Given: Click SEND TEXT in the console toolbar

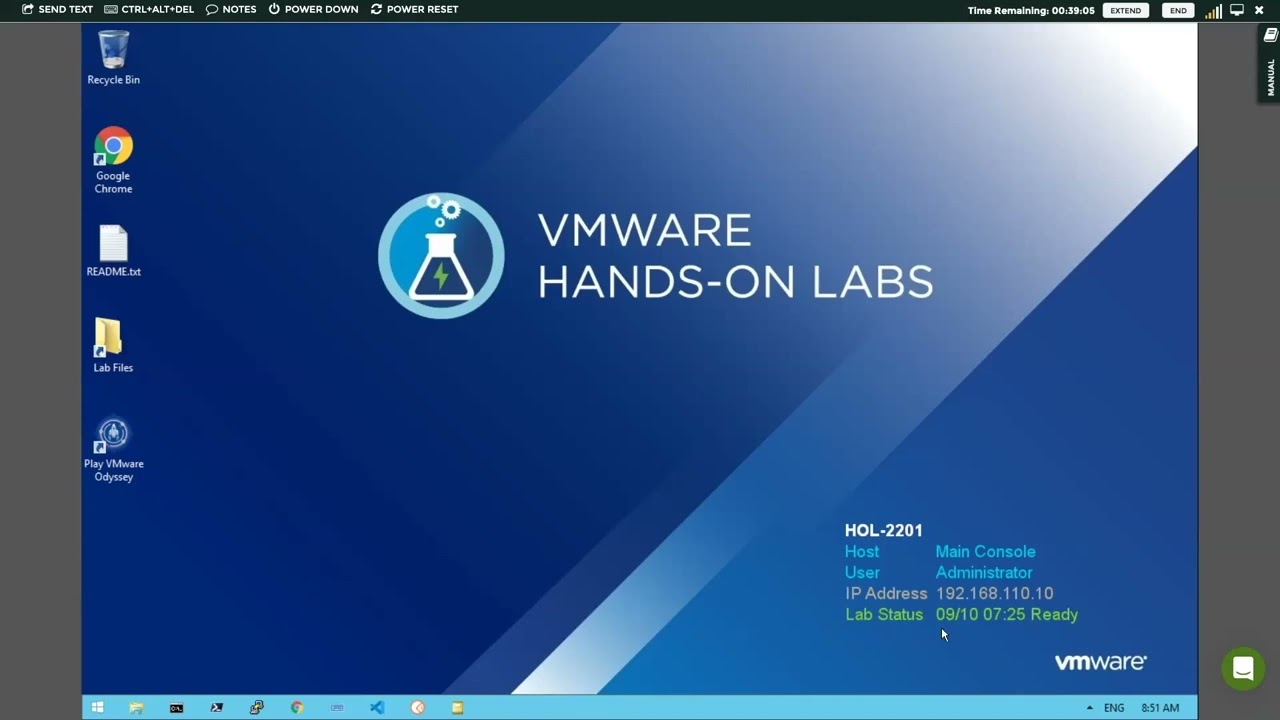Looking at the screenshot, I should click(x=60, y=10).
